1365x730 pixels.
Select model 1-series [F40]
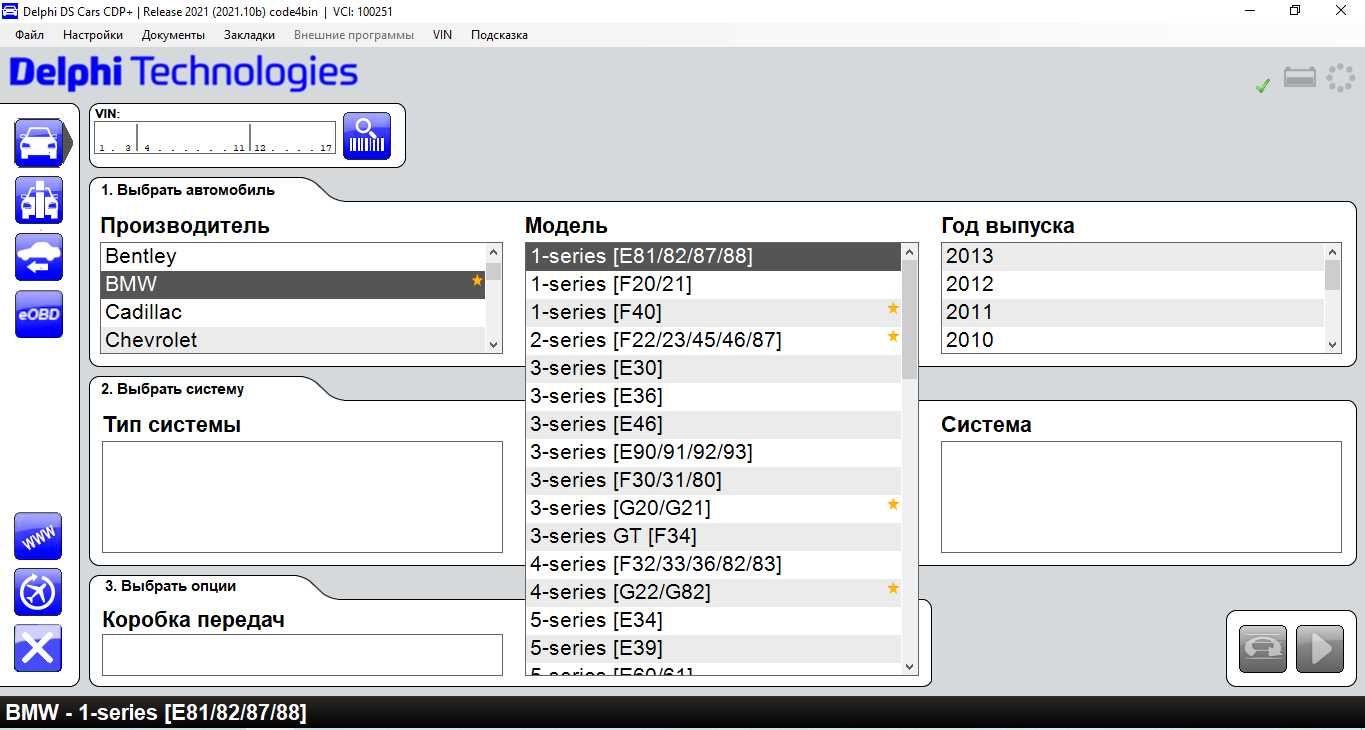pos(713,312)
